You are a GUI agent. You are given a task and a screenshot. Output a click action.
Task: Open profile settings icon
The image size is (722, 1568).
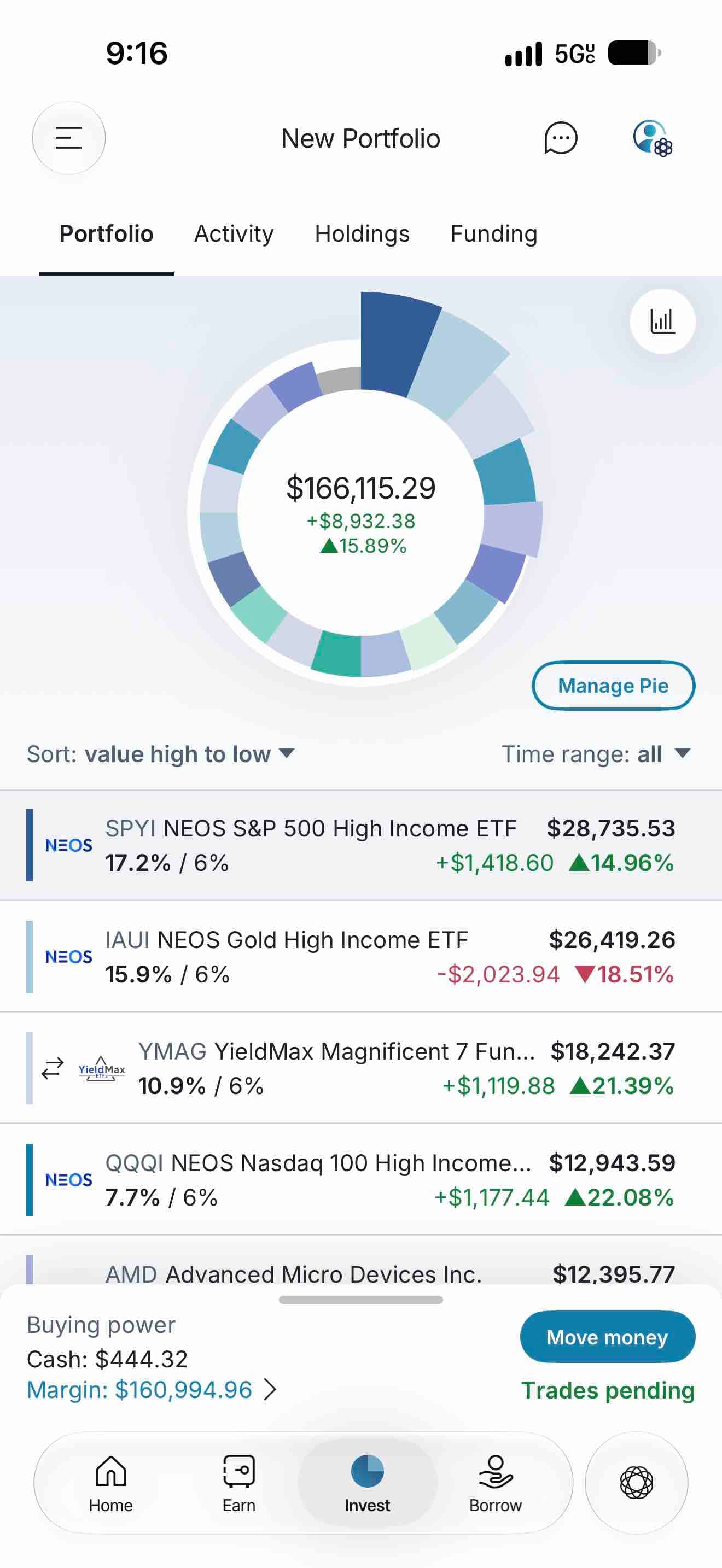pyautogui.click(x=653, y=138)
